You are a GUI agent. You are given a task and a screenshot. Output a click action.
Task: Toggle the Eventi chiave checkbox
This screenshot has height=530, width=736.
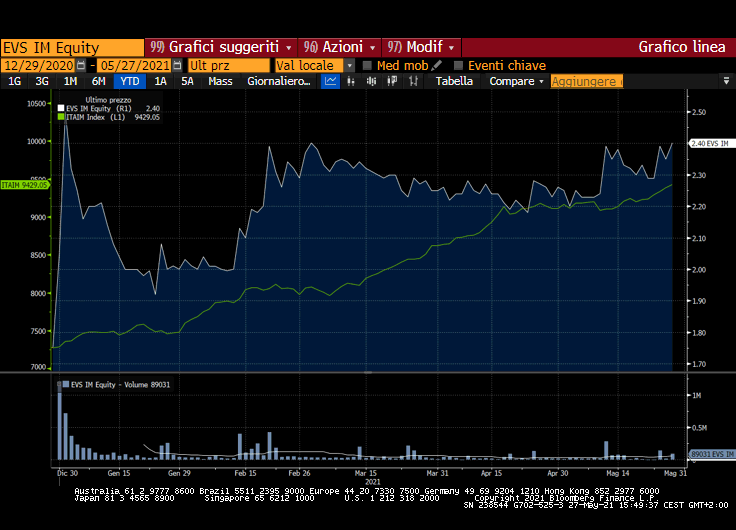tap(458, 65)
